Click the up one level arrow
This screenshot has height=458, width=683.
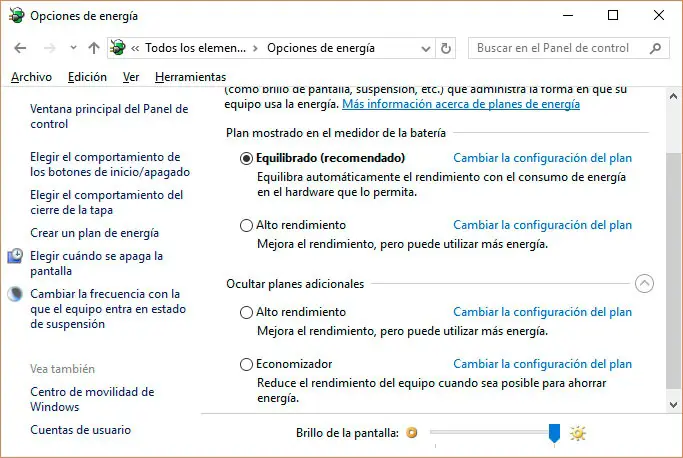94,48
